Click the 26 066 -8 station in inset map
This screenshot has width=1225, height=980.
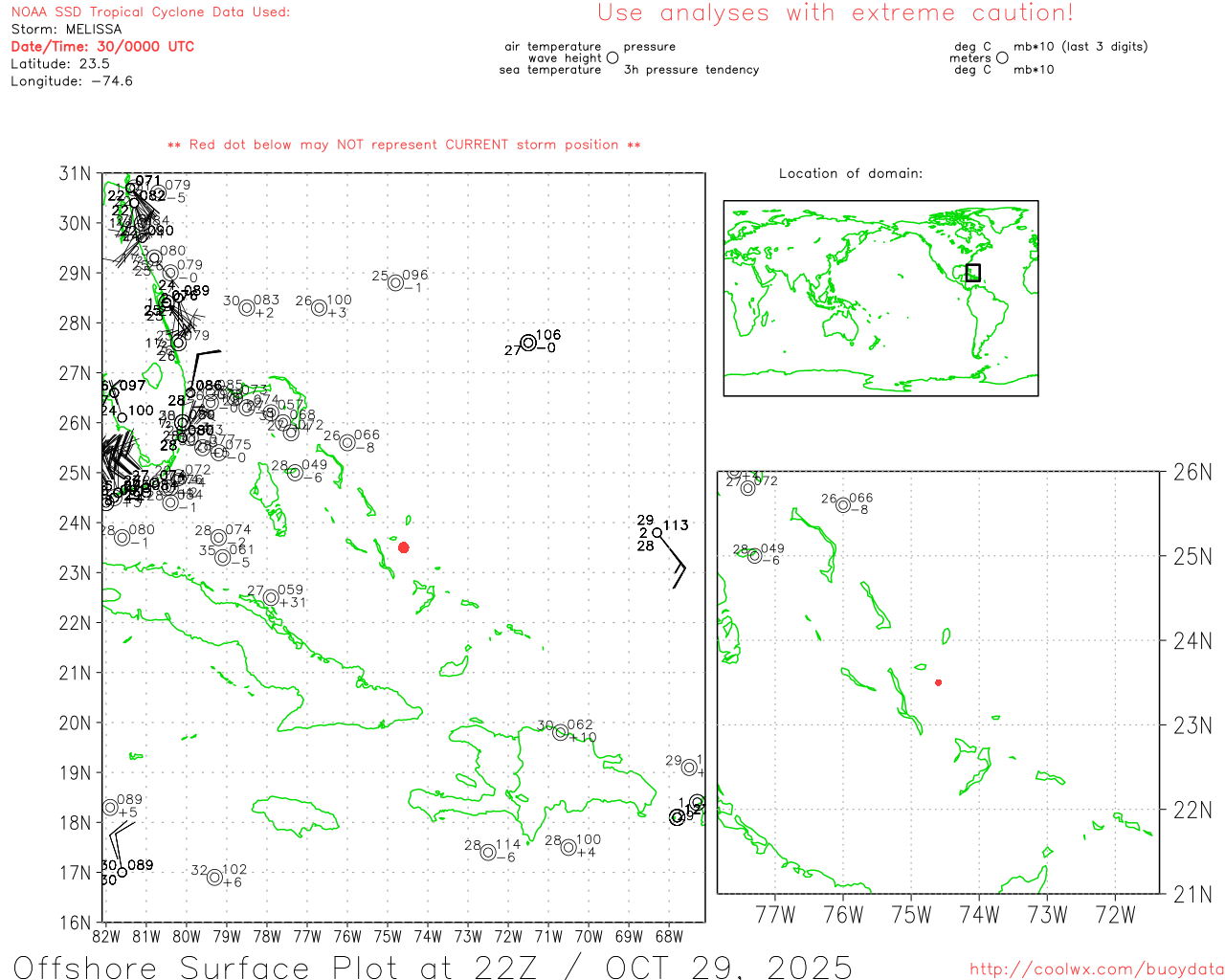click(x=843, y=504)
